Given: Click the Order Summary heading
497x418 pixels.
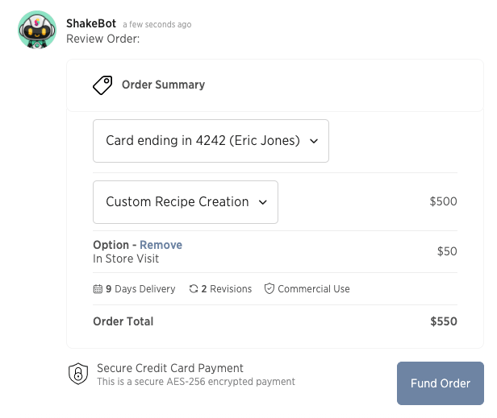Looking at the screenshot, I should coord(163,85).
